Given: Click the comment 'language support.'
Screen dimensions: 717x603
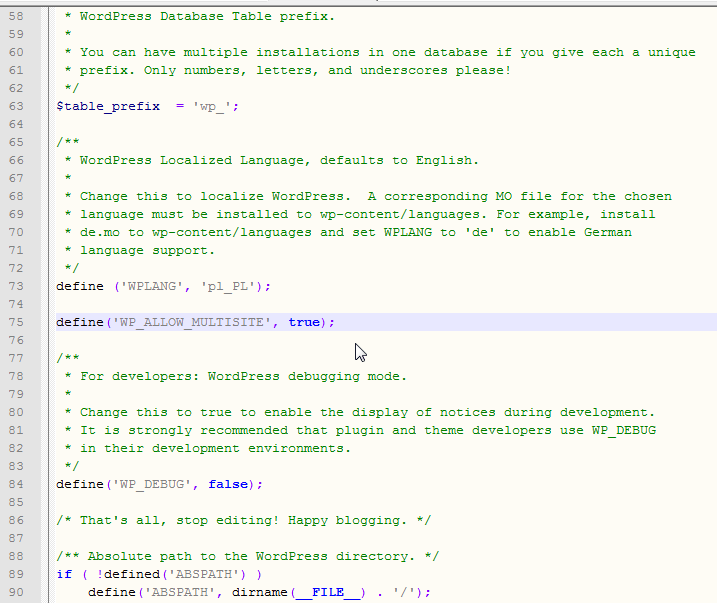Looking at the screenshot, I should point(147,251).
